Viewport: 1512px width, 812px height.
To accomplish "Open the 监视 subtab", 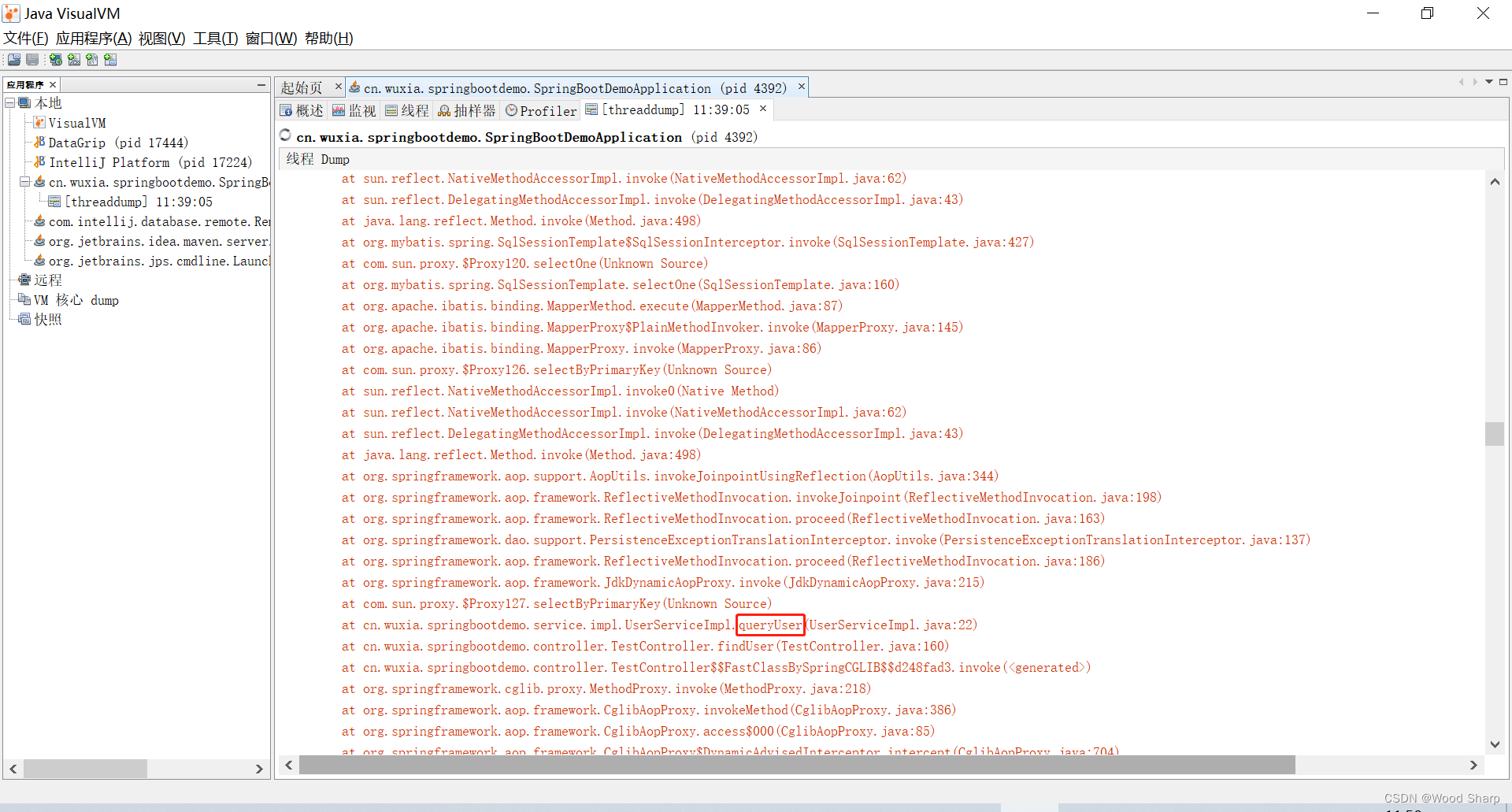I will click(354, 111).
